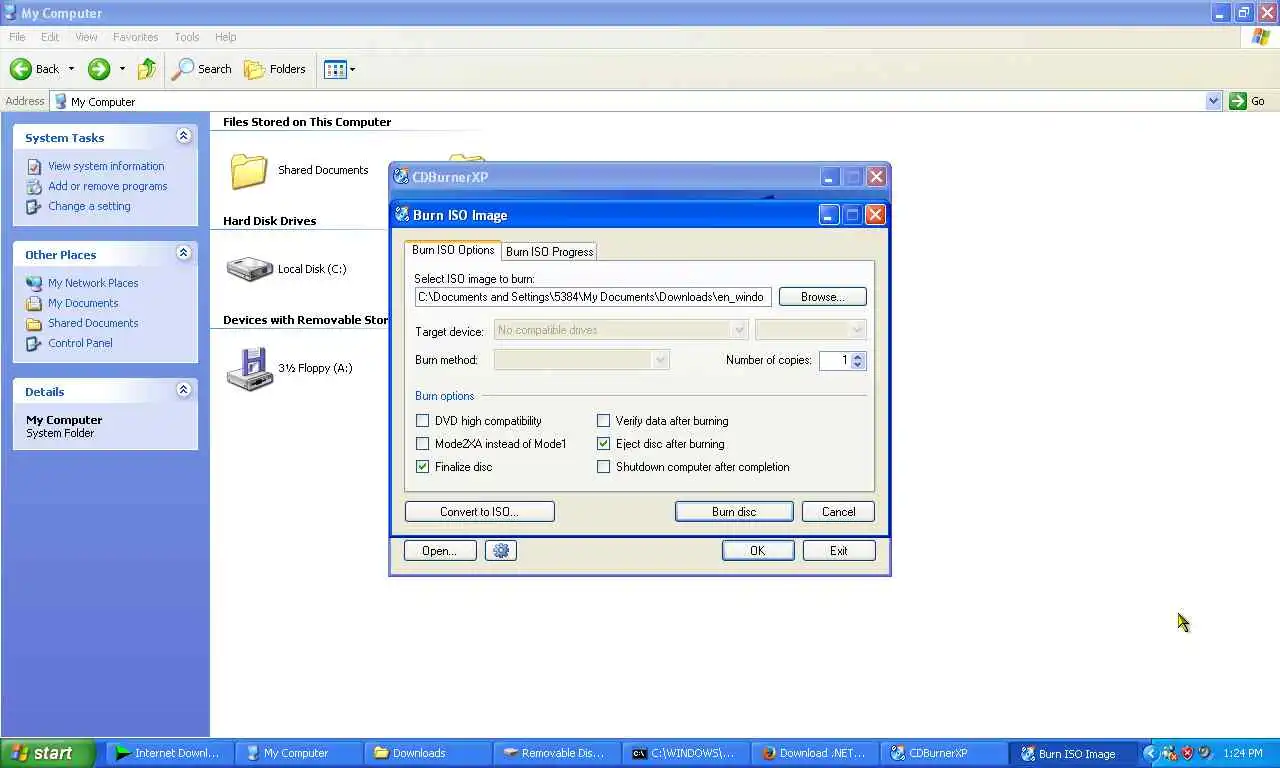Uncheck Eject disc after burning
The height and width of the screenshot is (768, 1280).
(604, 444)
